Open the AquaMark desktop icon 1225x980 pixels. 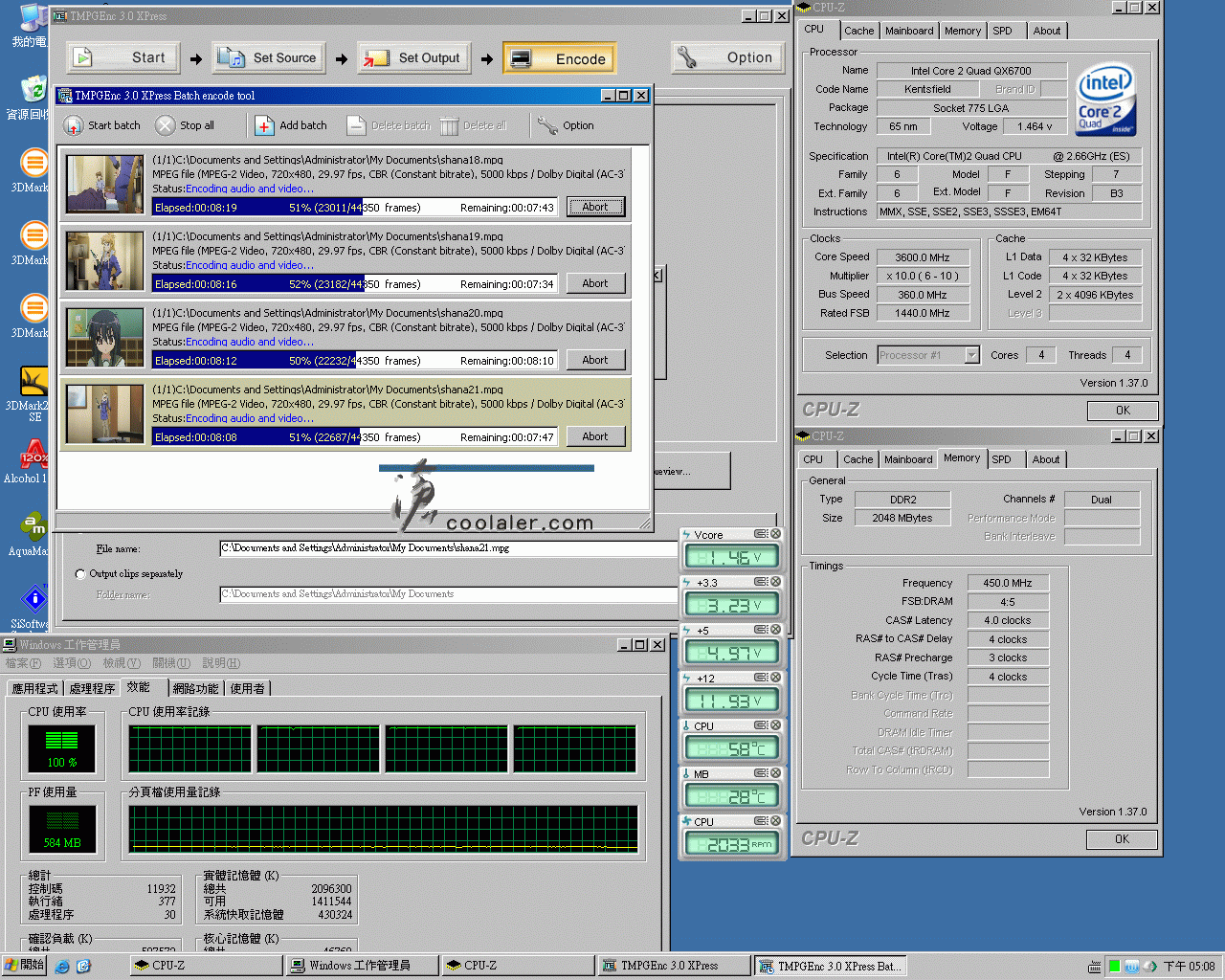pos(32,534)
